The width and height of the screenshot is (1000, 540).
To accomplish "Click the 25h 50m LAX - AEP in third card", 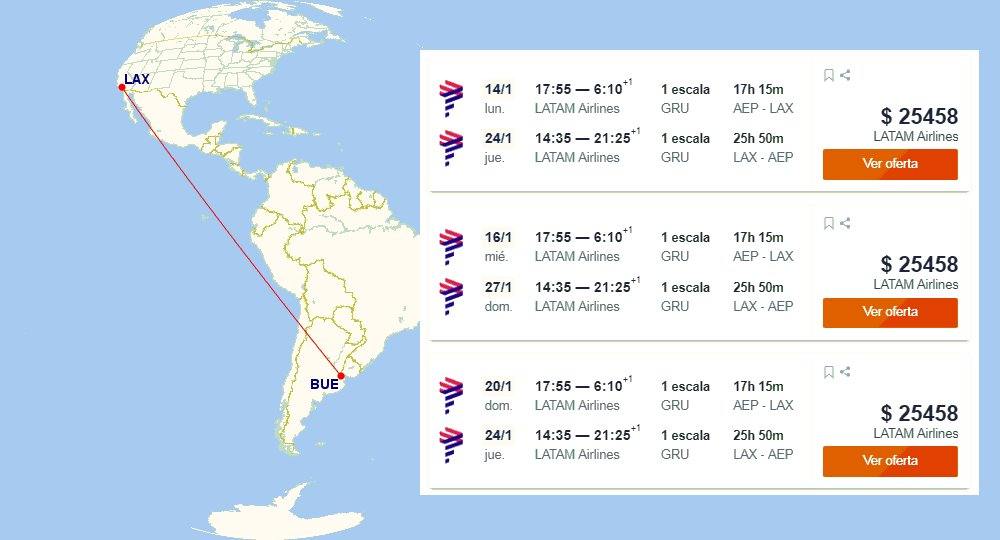I will point(763,444).
